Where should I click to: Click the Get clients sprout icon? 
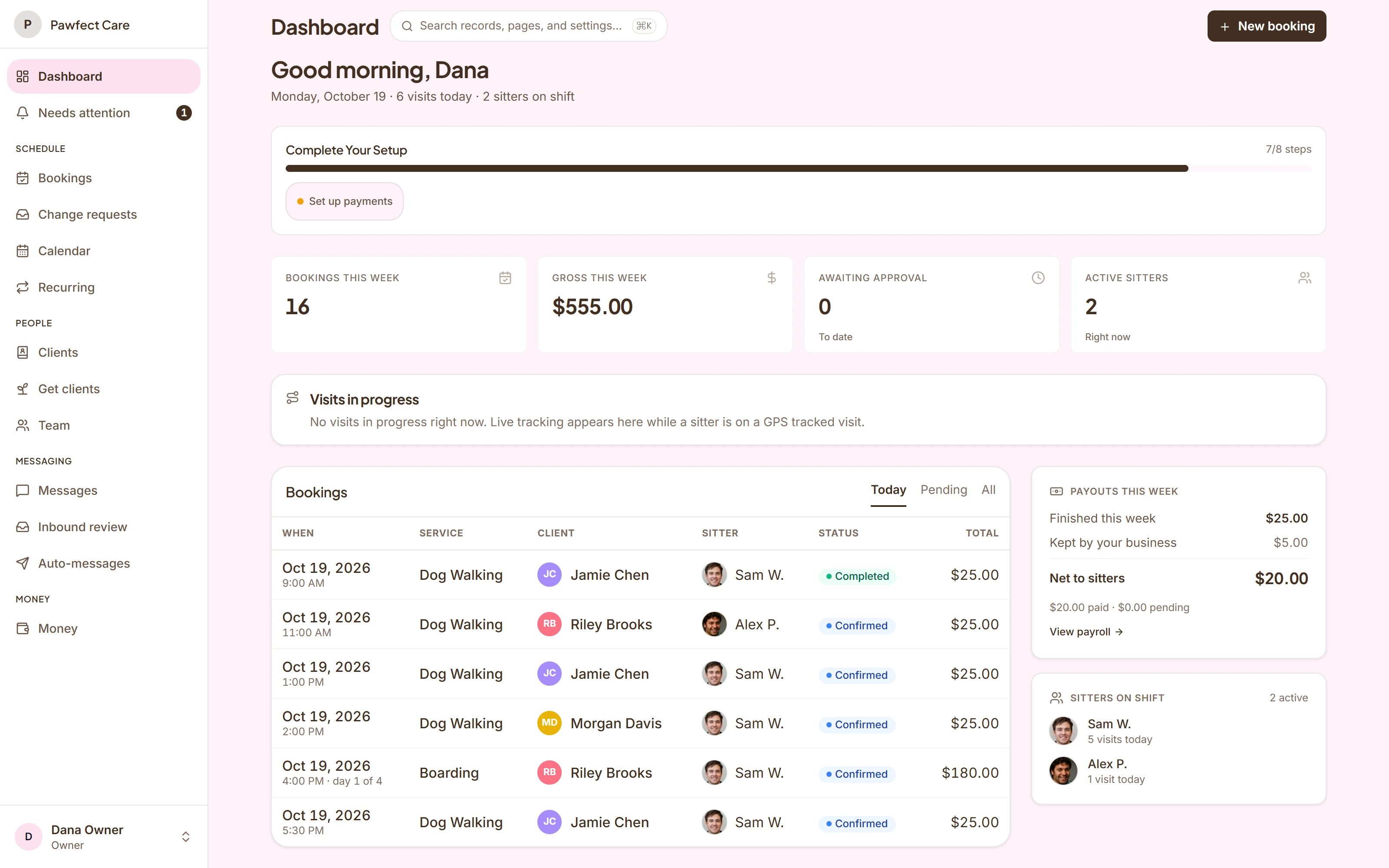23,389
